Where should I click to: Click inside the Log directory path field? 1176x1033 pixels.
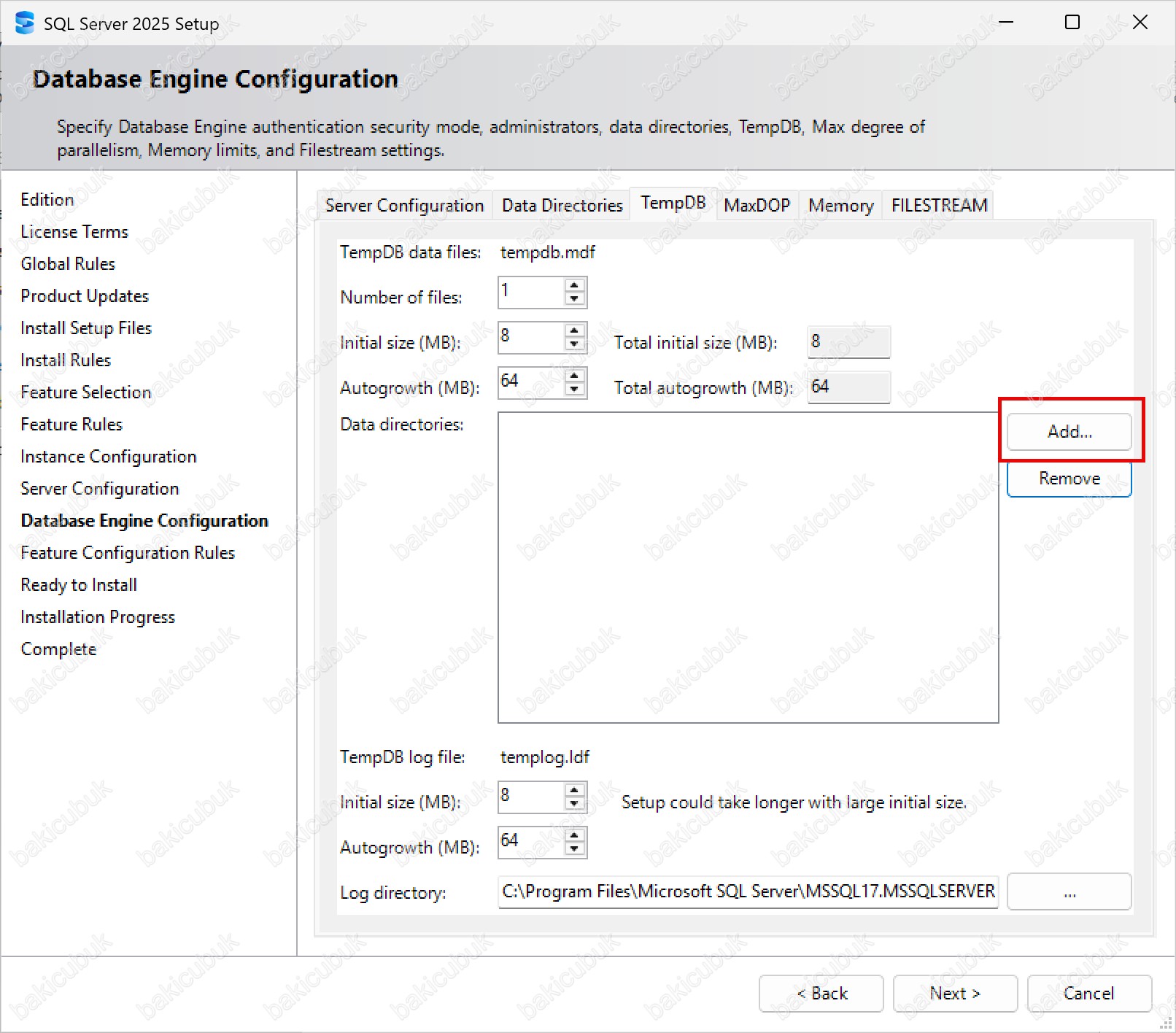[748, 892]
